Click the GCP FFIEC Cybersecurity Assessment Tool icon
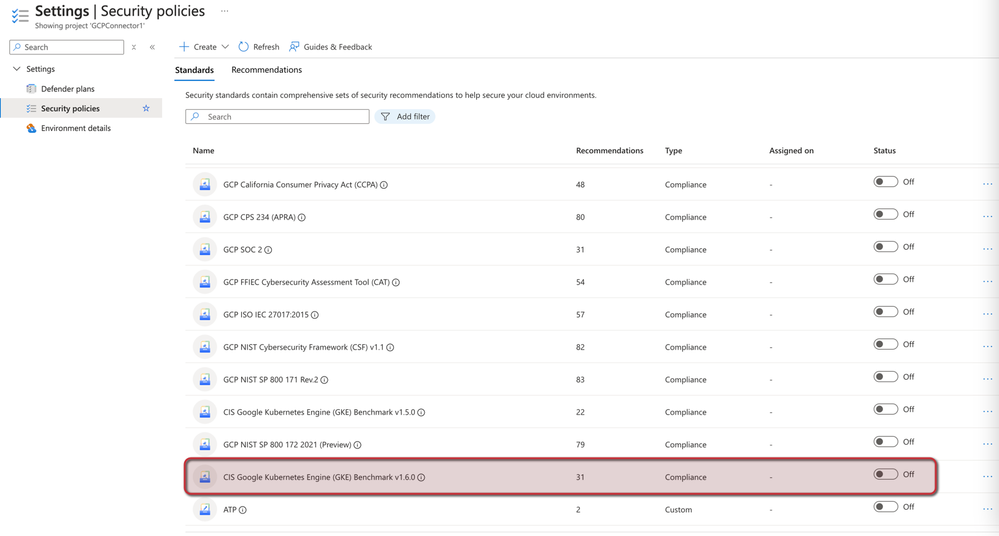 [x=205, y=282]
